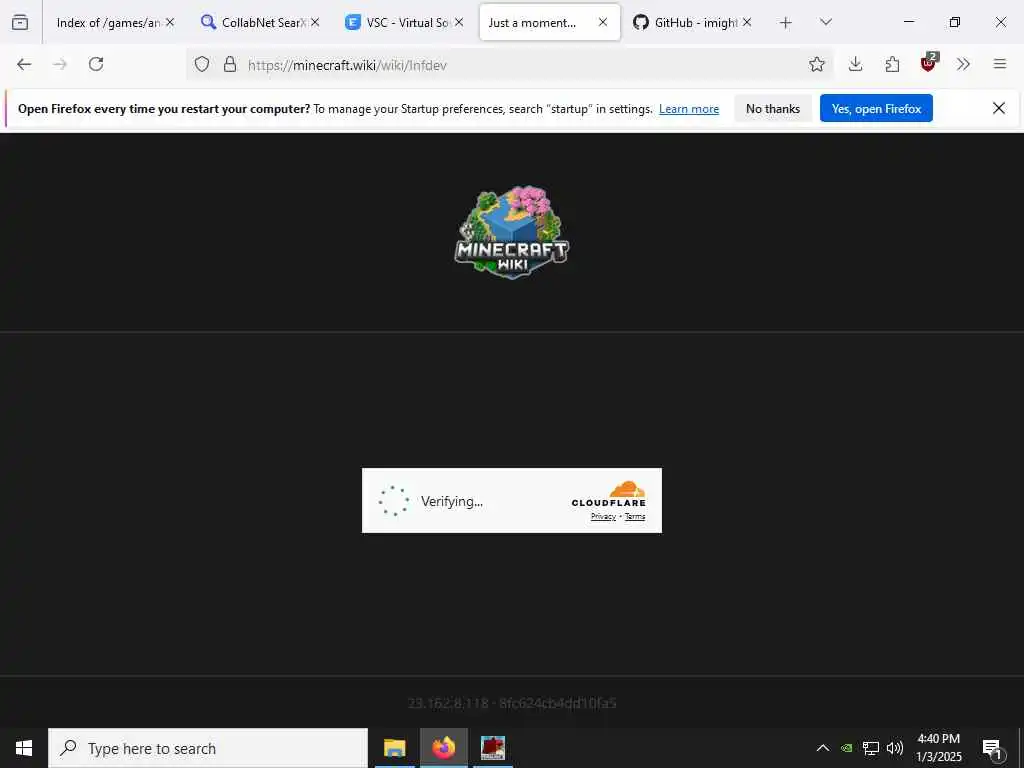Minimize the Firefox window
The width and height of the screenshot is (1024, 768).
click(908, 22)
